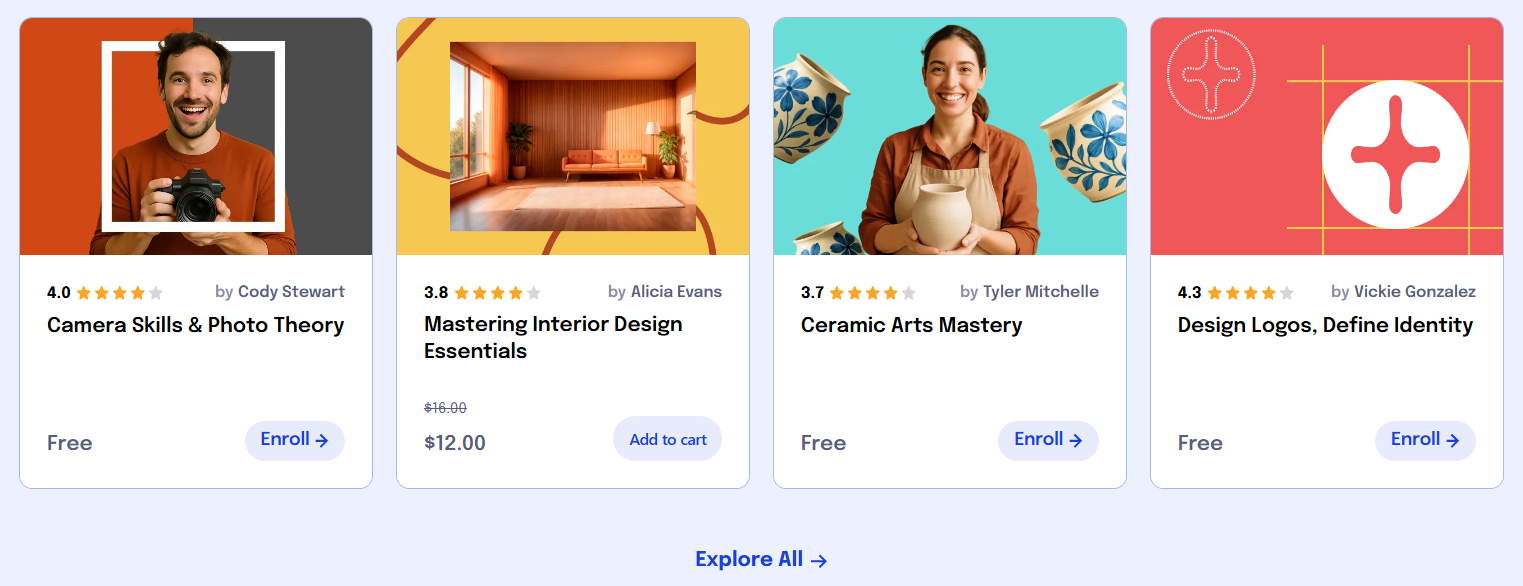Open the Camera Skills & Photo Theory thumbnail
Image resolution: width=1523 pixels, height=586 pixels.
[x=196, y=136]
